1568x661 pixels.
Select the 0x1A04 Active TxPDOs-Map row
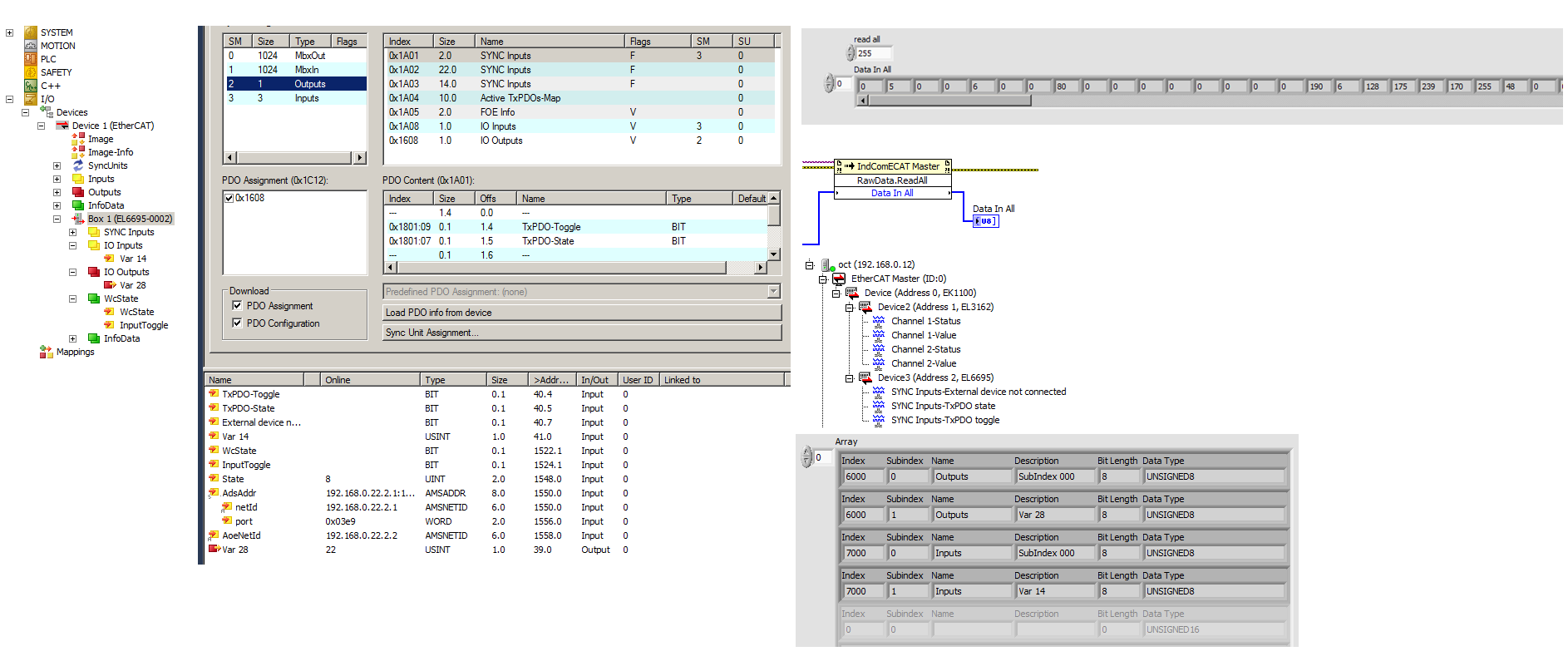pos(580,98)
